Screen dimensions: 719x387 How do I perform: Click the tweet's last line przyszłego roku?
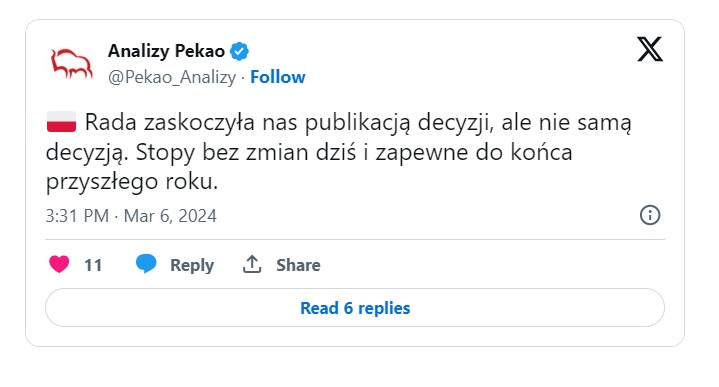(132, 182)
